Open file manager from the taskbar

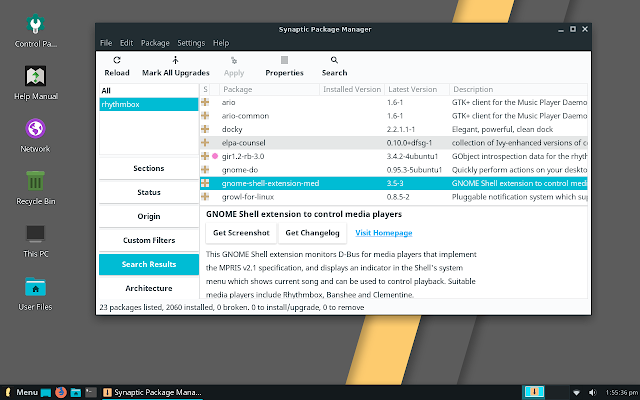(x=76, y=393)
